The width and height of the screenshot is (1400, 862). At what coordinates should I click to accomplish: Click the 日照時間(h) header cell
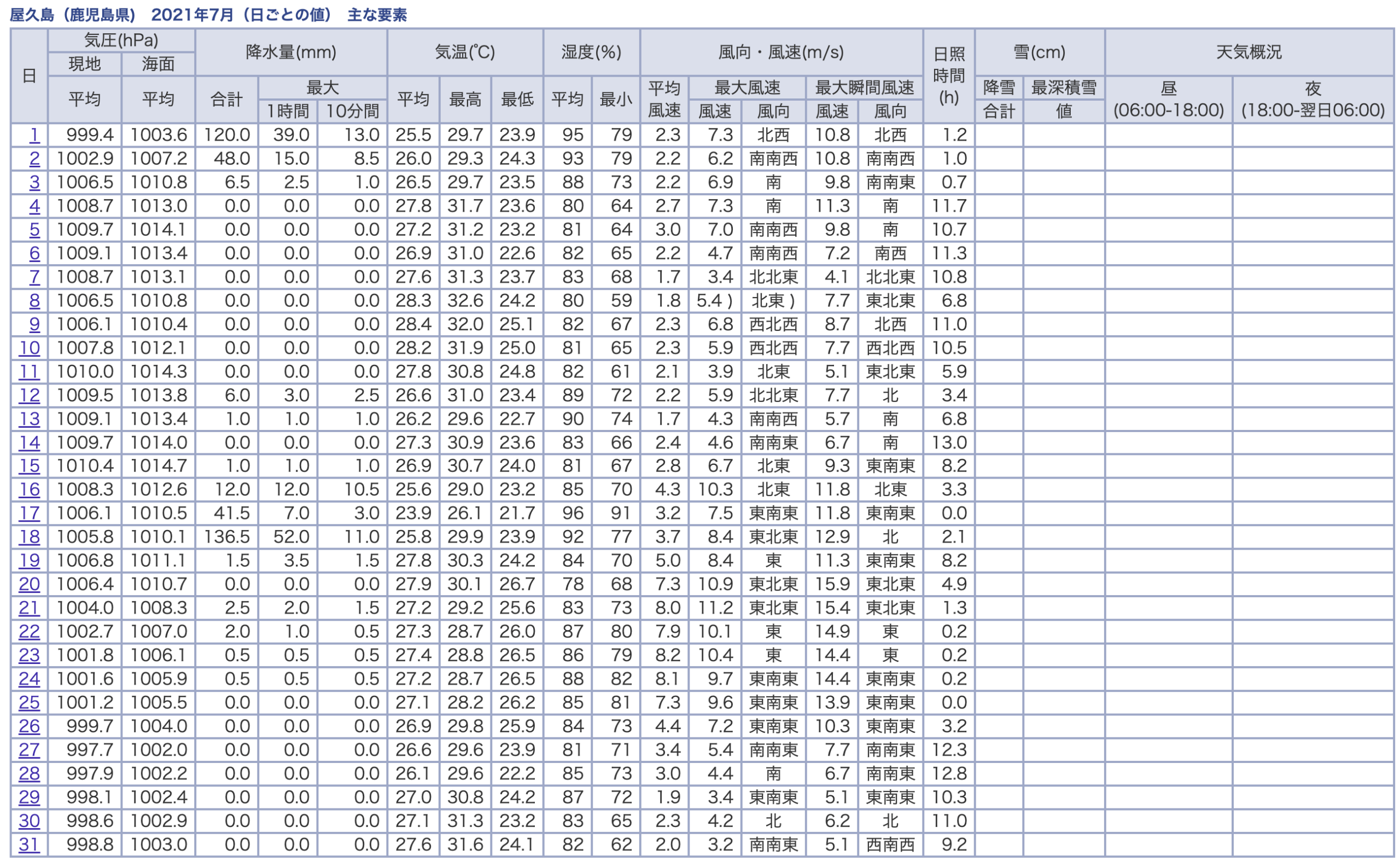[949, 76]
